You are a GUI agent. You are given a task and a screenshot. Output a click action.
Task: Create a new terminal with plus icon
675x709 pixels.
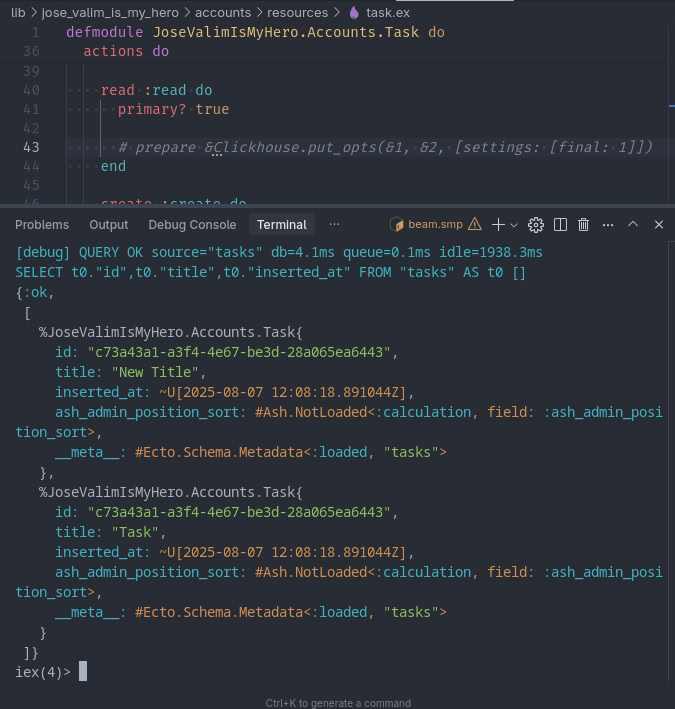[498, 224]
